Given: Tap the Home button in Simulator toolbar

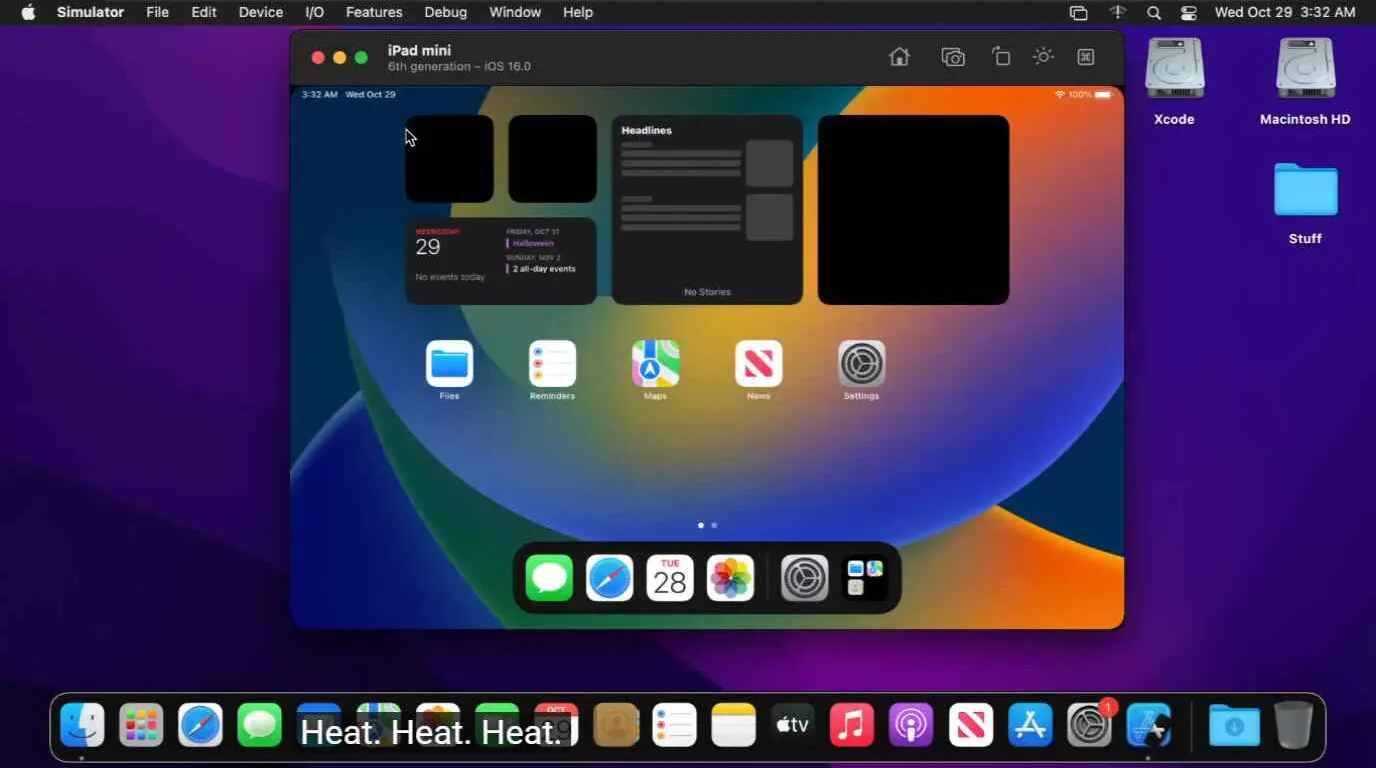Looking at the screenshot, I should 899,57.
